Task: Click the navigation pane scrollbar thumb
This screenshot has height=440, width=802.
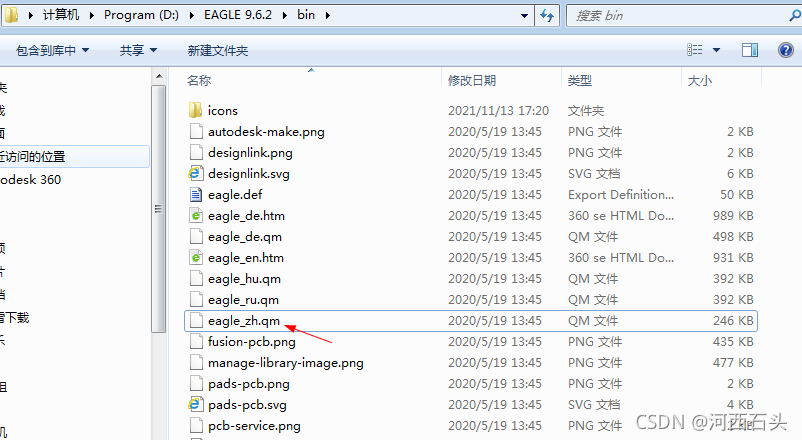Action: (159, 209)
